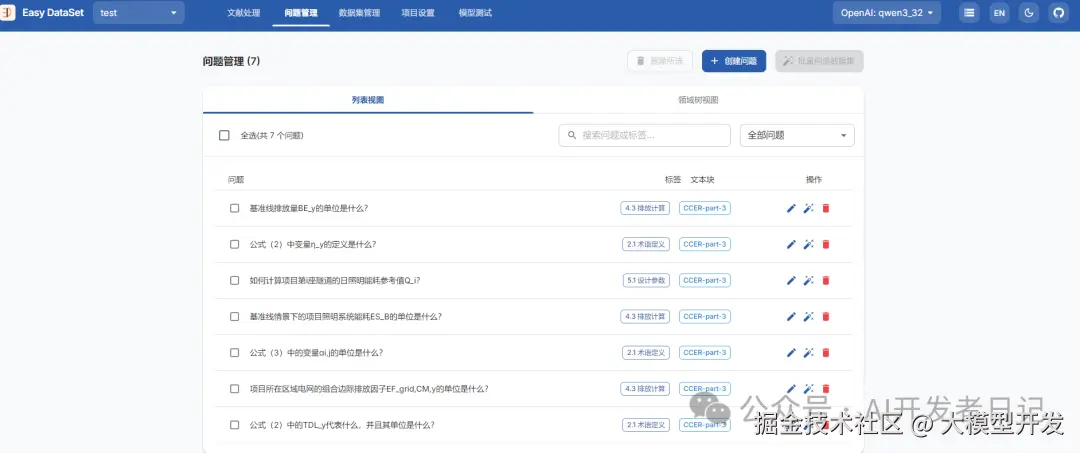Select checkbox for αi,j question row
The height and width of the screenshot is (453, 1080).
(234, 352)
